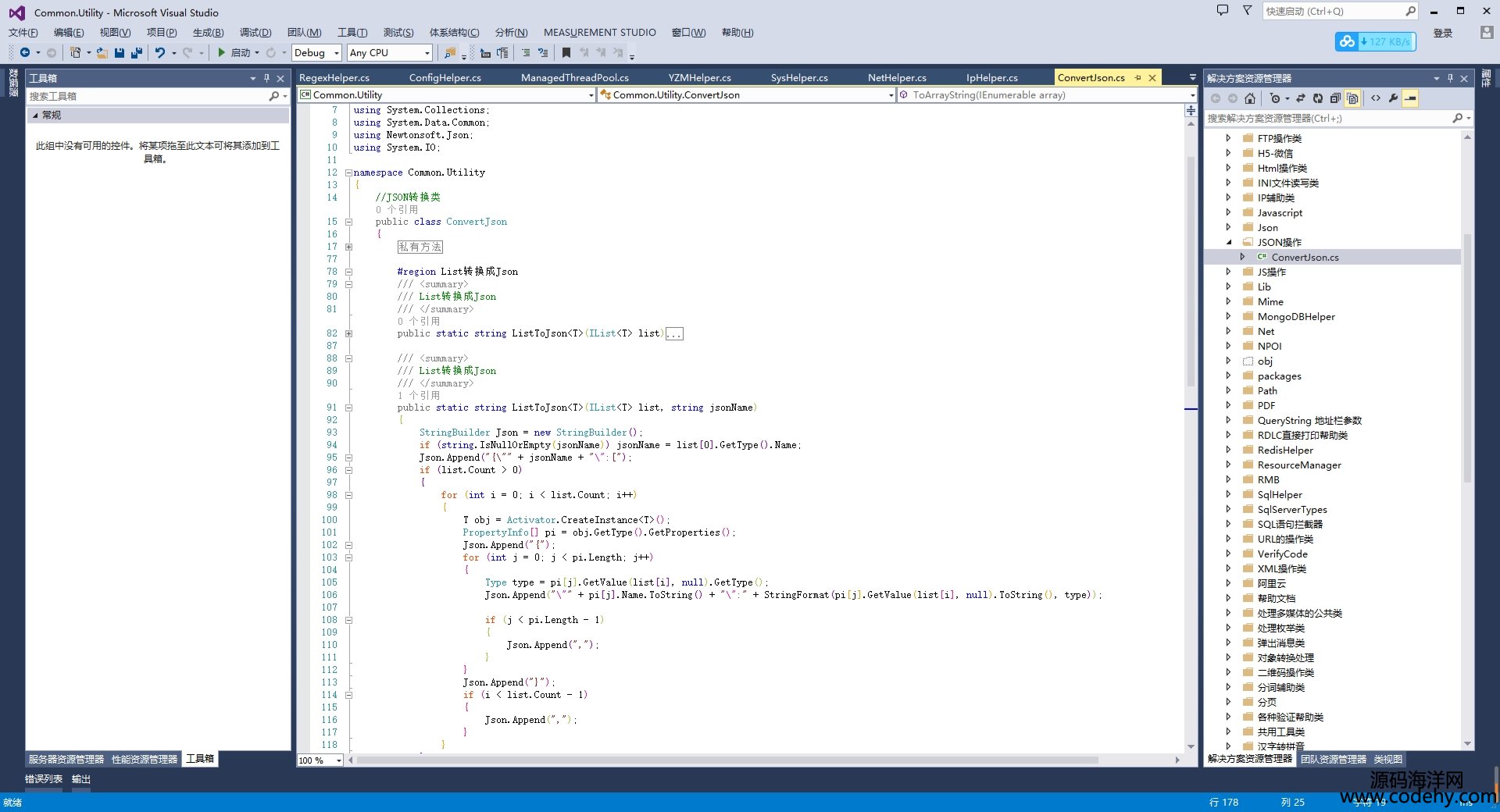
Task: Open the MEASUREMENT STUDIO menu
Action: coord(600,33)
